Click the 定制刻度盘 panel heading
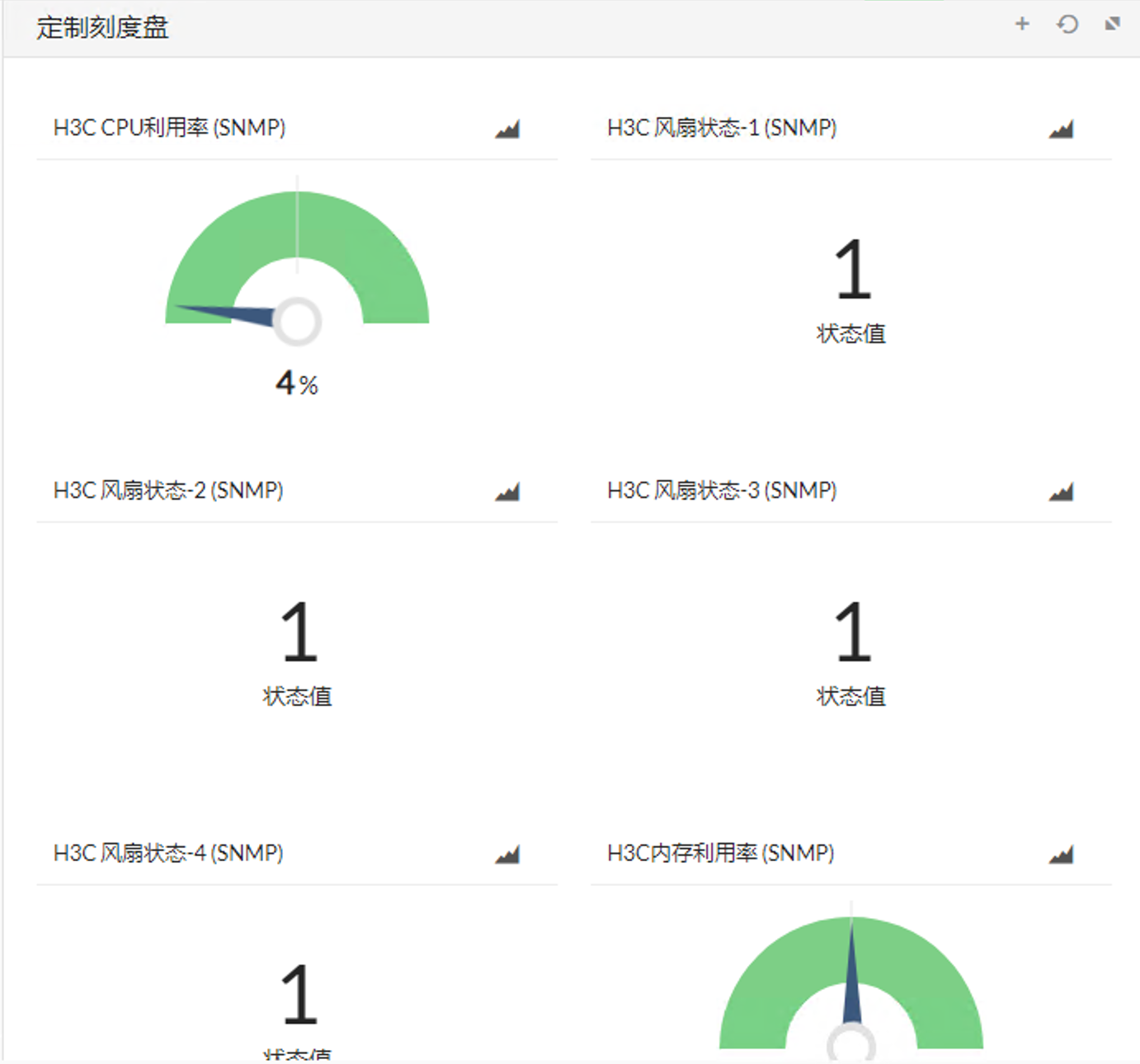This screenshot has width=1140, height=1064. pos(102,27)
